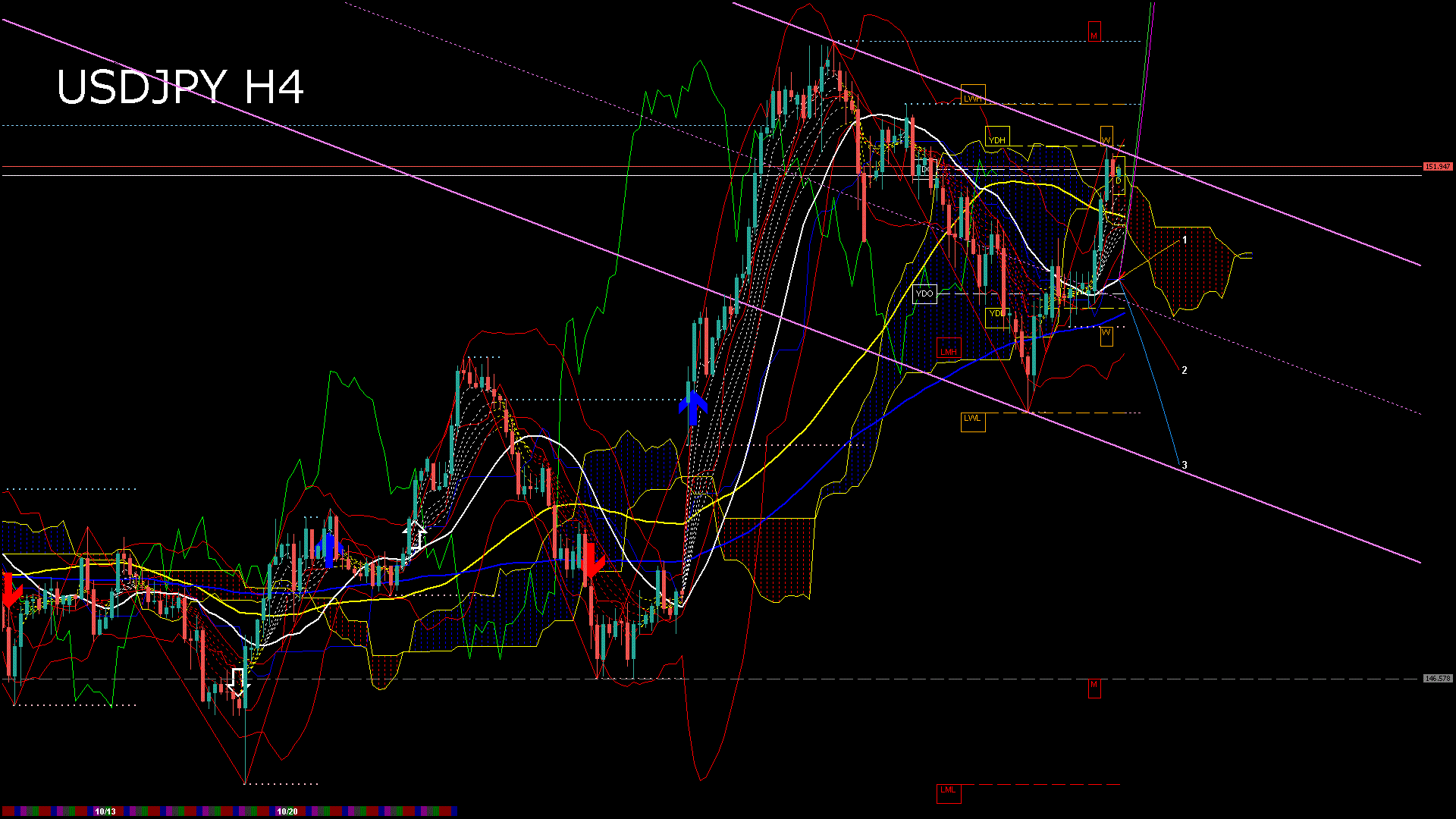
Task: Select the YDH level label box
Action: coord(997,137)
